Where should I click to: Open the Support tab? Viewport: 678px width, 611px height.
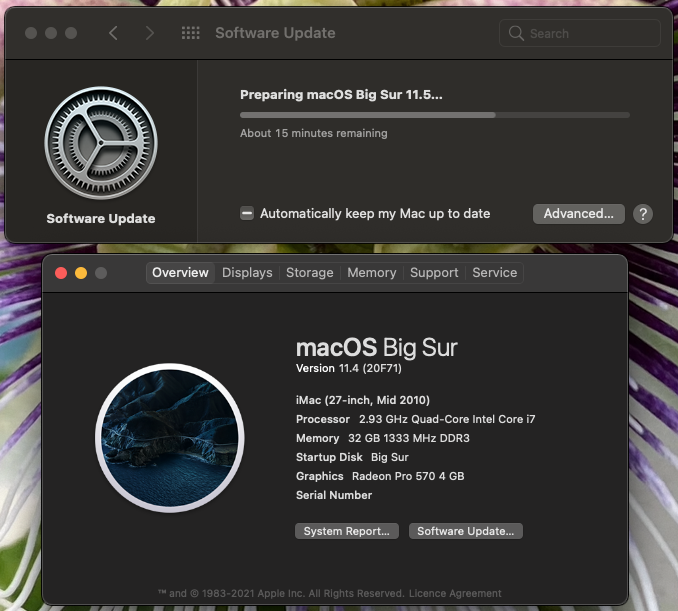(x=434, y=272)
